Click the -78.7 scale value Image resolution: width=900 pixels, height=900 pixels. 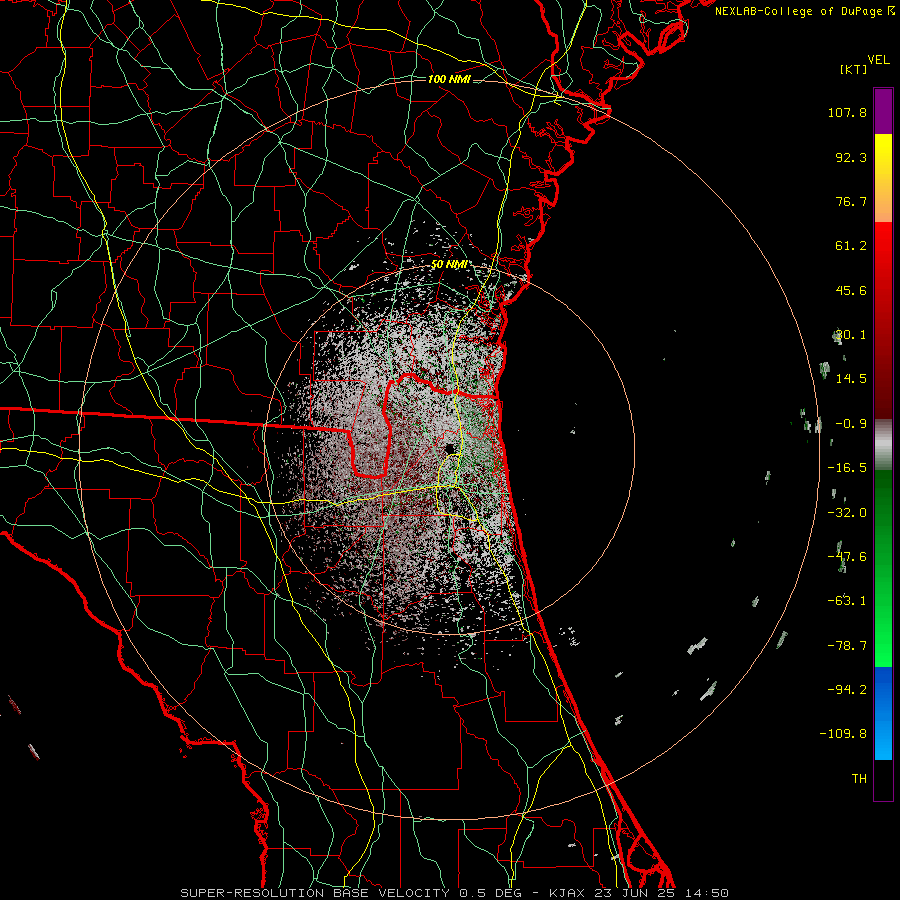(847, 646)
